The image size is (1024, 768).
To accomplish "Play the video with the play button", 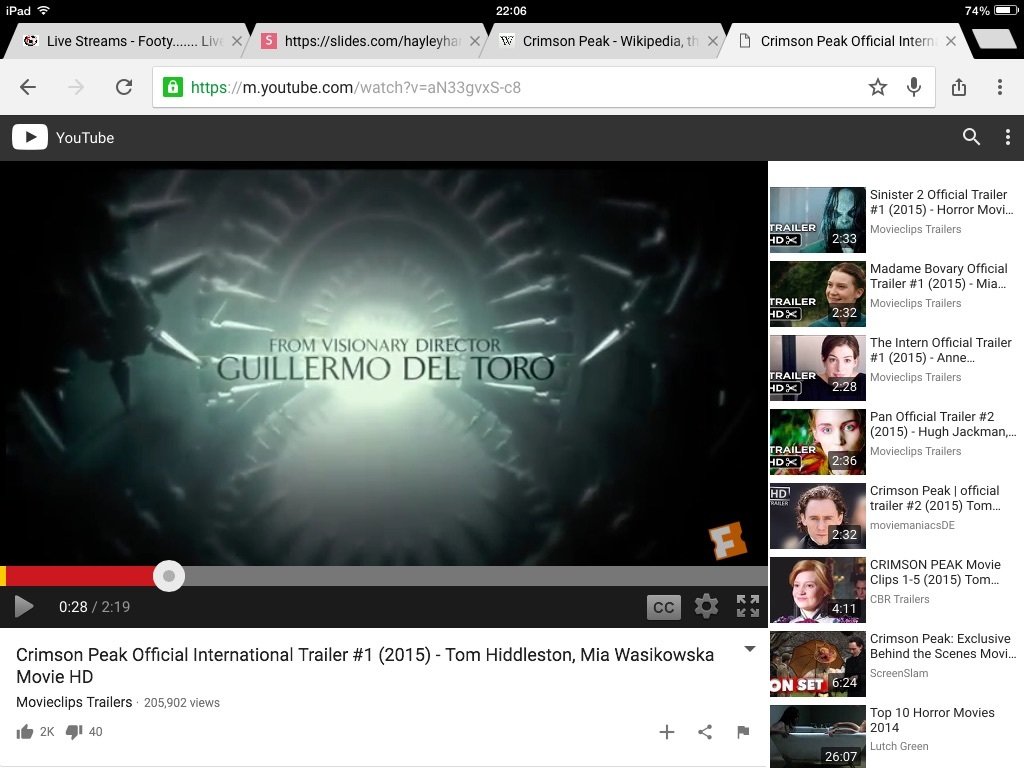I will click(24, 607).
